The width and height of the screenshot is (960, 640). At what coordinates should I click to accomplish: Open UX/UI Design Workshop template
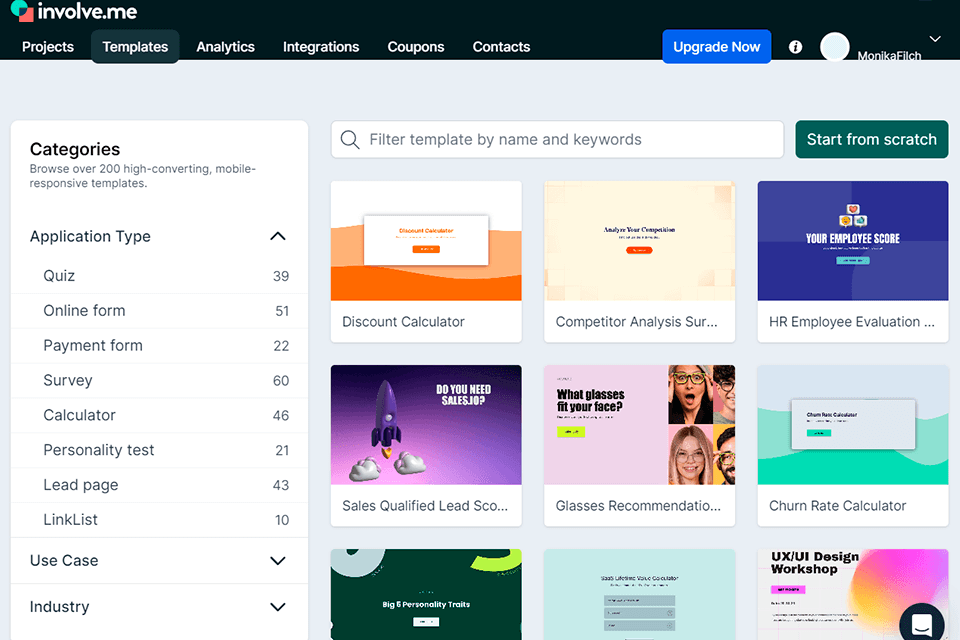tap(853, 595)
